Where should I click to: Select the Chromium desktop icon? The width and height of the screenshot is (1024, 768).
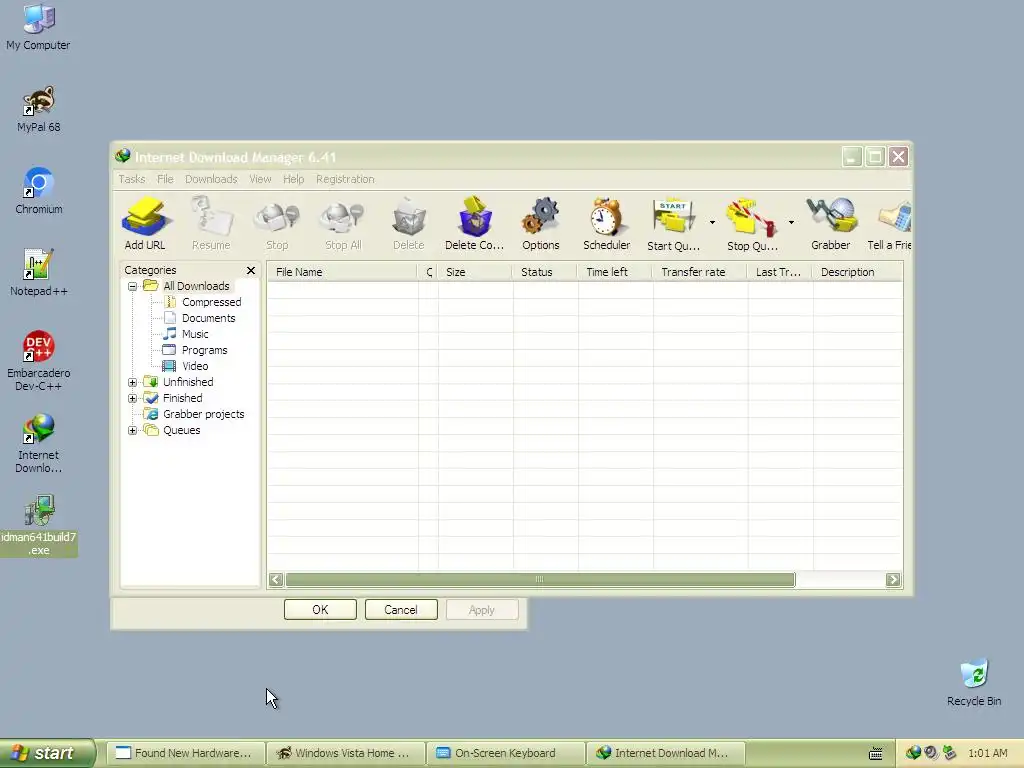point(39,191)
